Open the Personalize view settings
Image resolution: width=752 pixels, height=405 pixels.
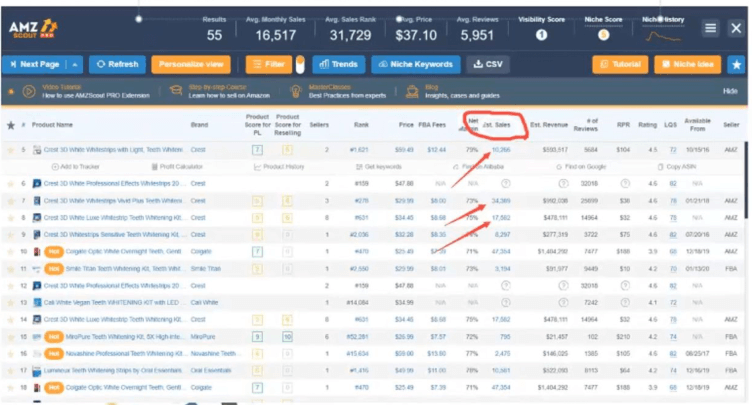click(x=190, y=64)
